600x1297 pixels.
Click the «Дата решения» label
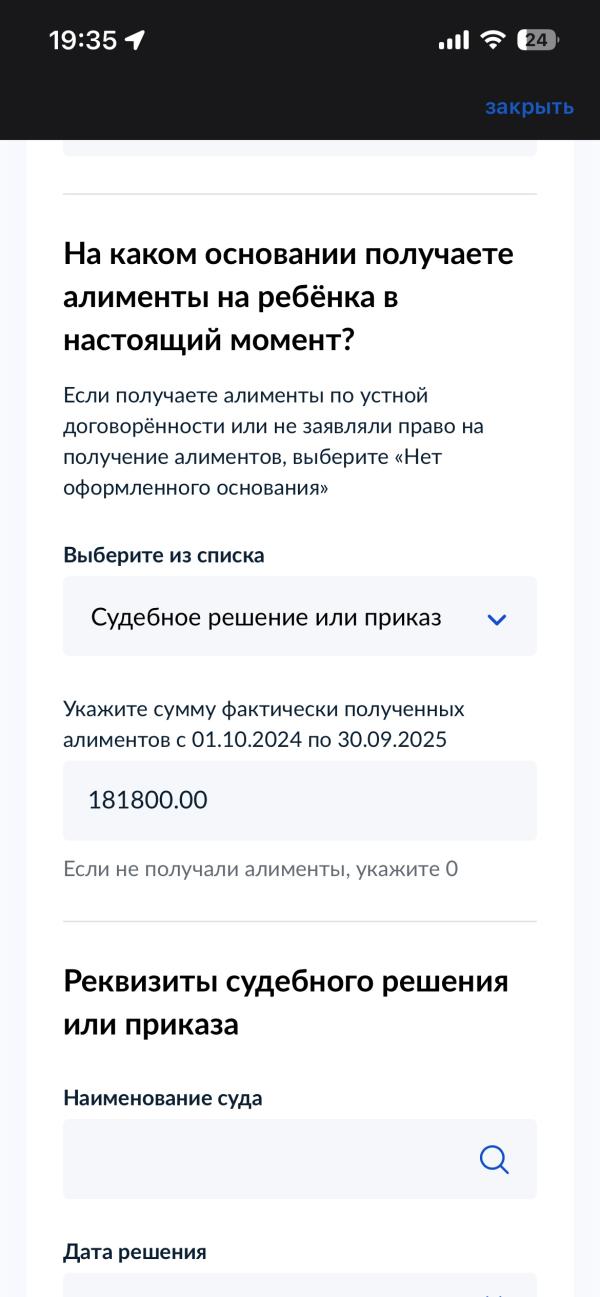click(135, 1252)
